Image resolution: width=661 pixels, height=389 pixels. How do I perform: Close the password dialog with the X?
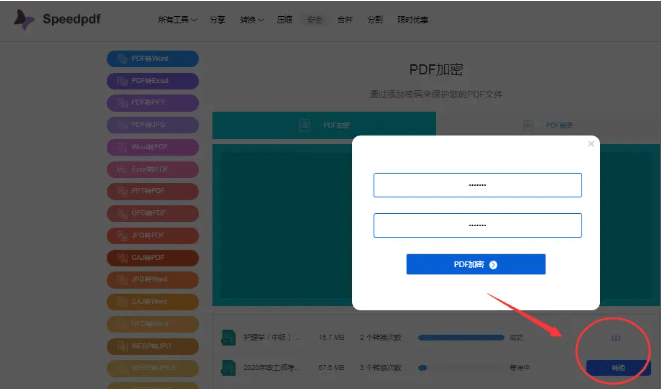(x=591, y=144)
